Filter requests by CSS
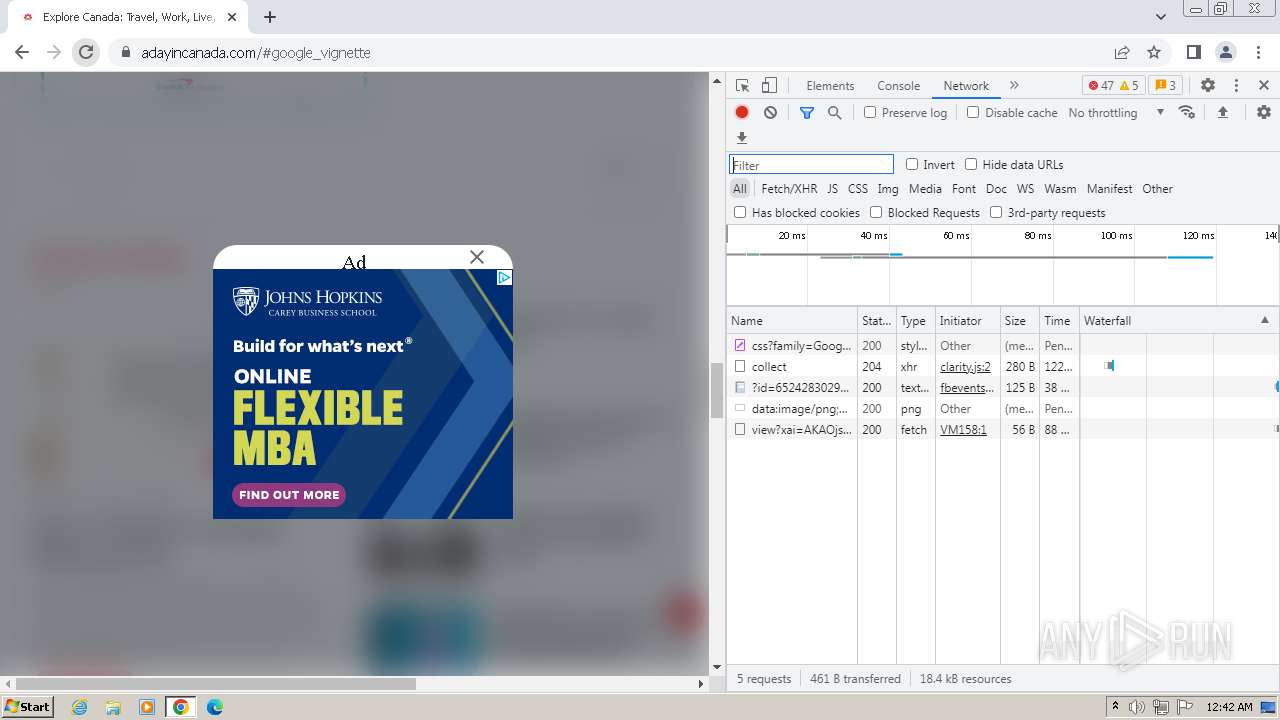The image size is (1280, 720). point(858,188)
